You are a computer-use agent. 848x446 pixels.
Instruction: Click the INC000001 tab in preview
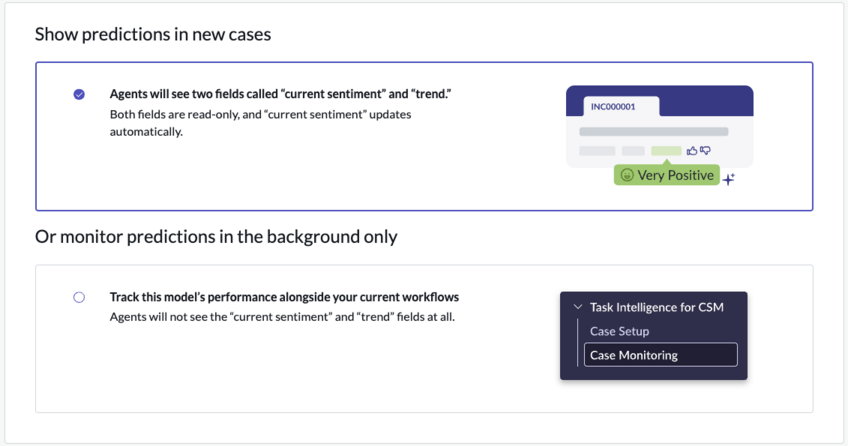621,106
